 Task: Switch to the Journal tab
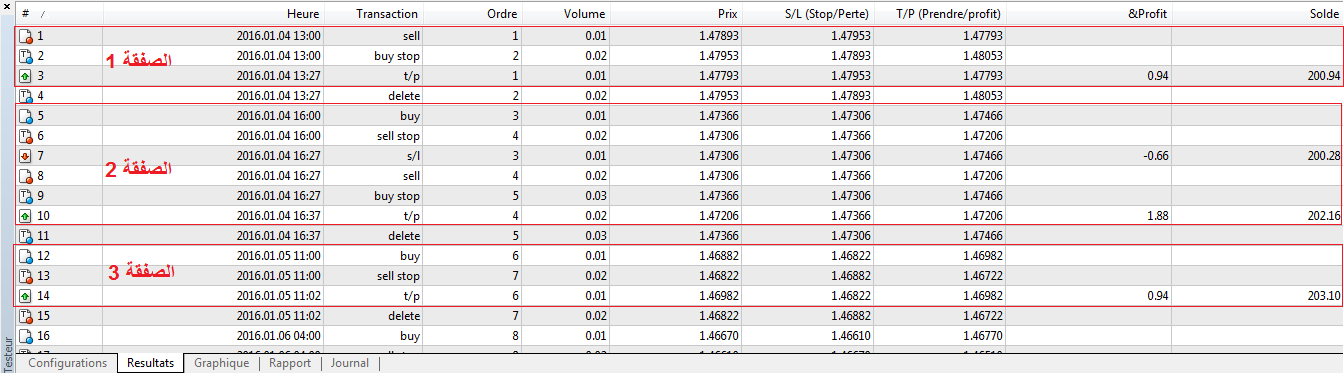pyautogui.click(x=349, y=363)
